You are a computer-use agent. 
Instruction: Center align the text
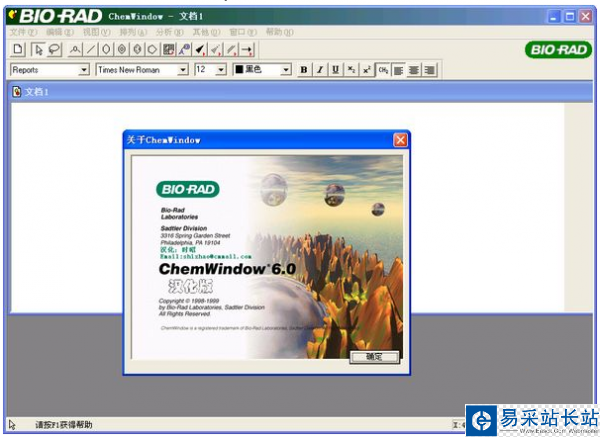414,70
